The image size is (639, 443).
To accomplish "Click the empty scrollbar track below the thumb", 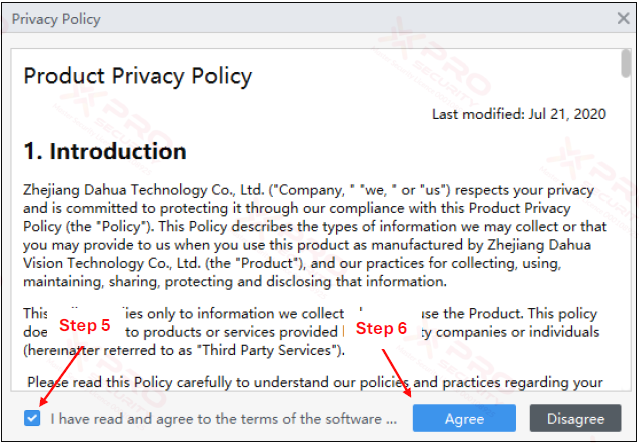I will [626, 234].
